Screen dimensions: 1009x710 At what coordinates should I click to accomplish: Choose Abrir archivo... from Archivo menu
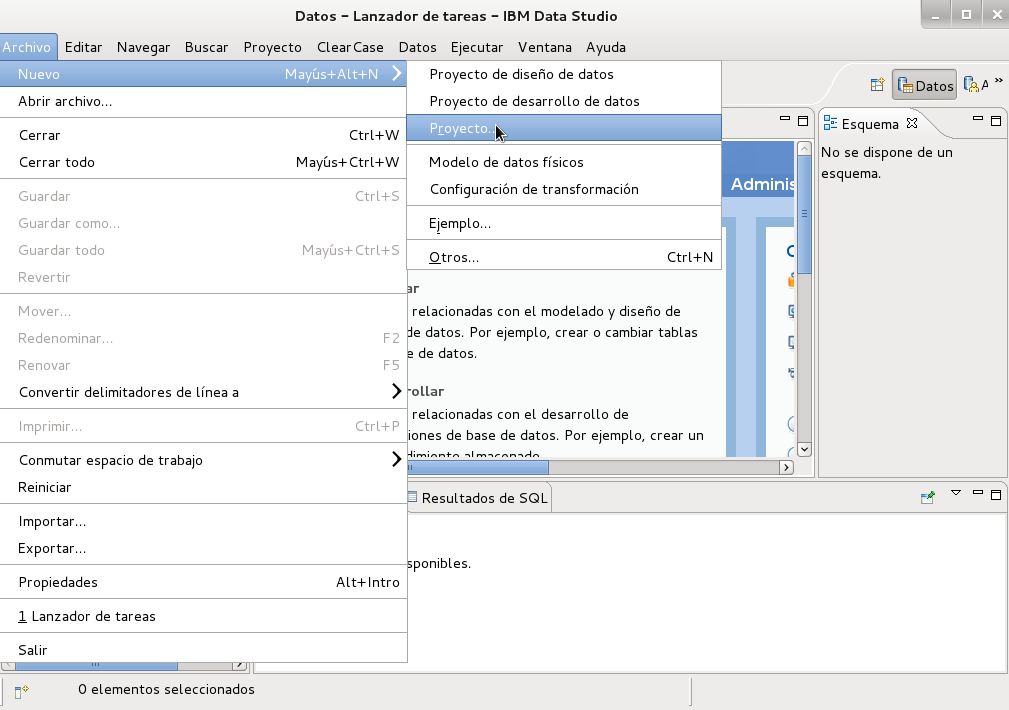pyautogui.click(x=203, y=101)
